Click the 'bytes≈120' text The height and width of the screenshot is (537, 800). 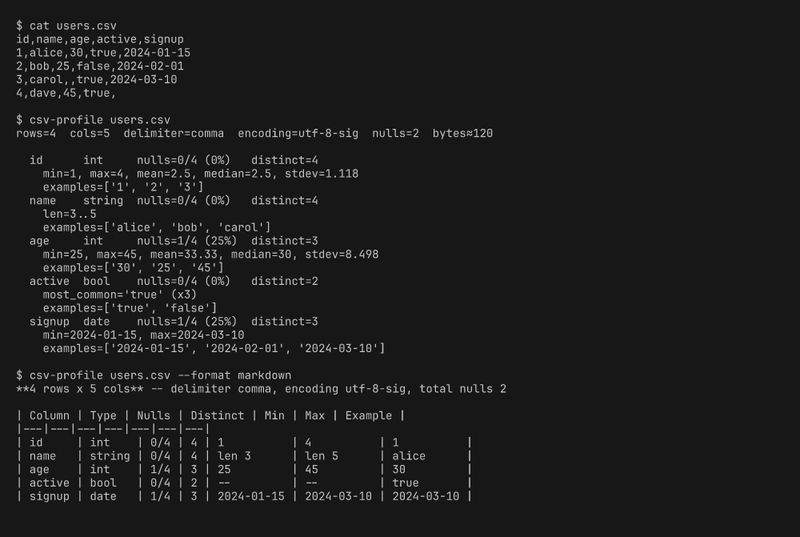click(463, 133)
